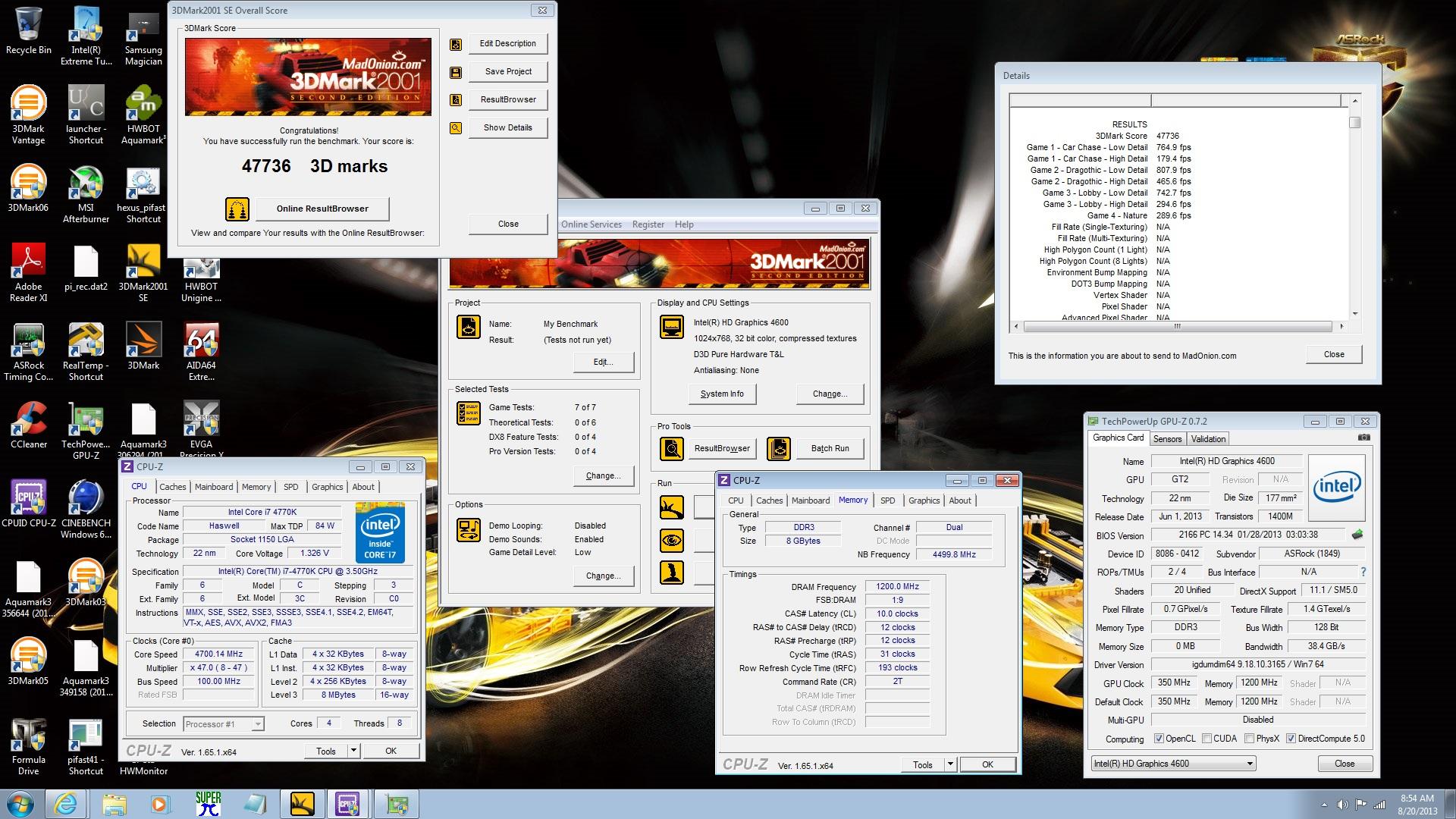Open the CINEBENCH desktop shortcut
The height and width of the screenshot is (819, 1456).
[86, 509]
